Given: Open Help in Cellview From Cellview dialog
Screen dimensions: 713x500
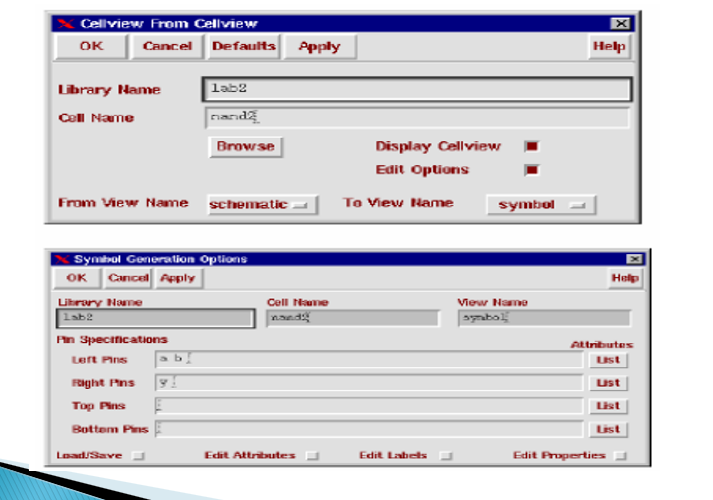Looking at the screenshot, I should 609,46.
